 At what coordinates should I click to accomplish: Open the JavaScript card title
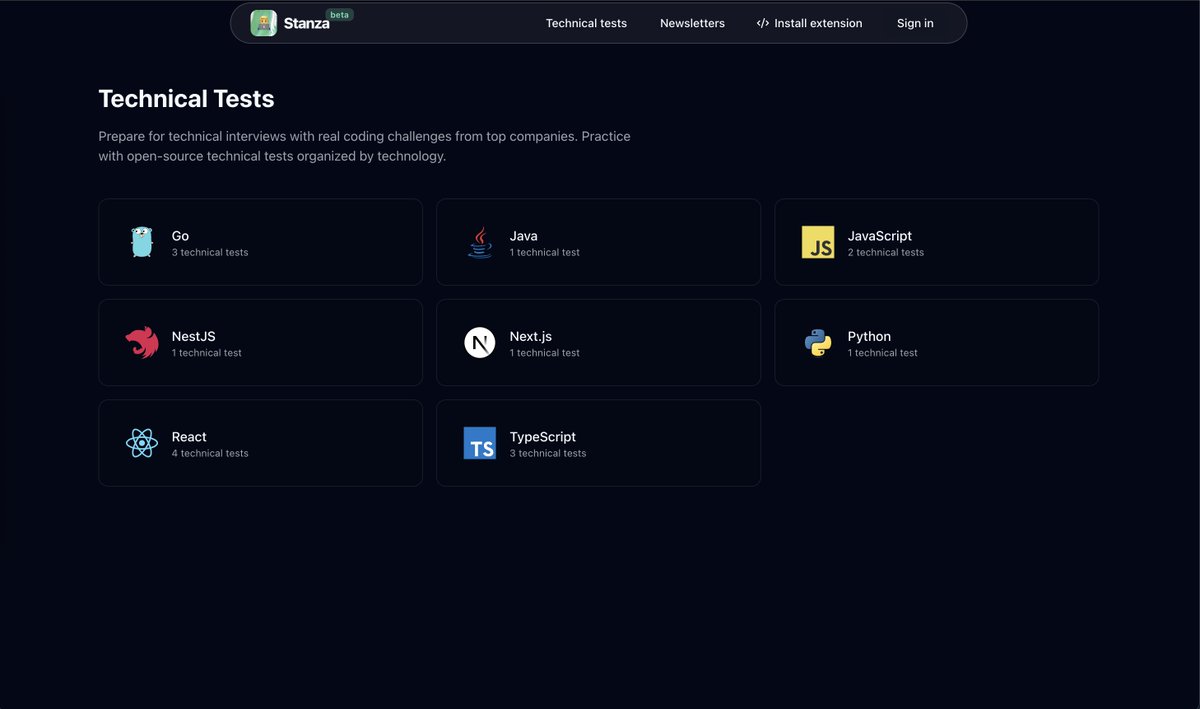pos(880,236)
